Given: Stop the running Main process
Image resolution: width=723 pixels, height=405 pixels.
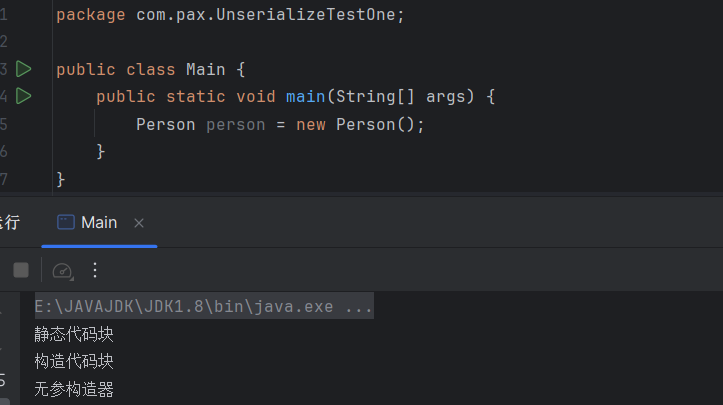Looking at the screenshot, I should [21, 270].
